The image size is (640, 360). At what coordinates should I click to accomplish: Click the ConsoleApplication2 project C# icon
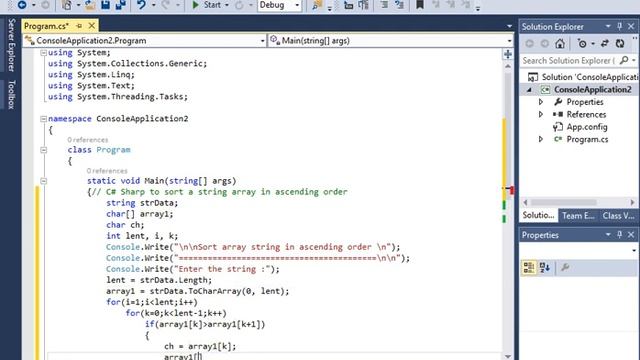pyautogui.click(x=545, y=89)
